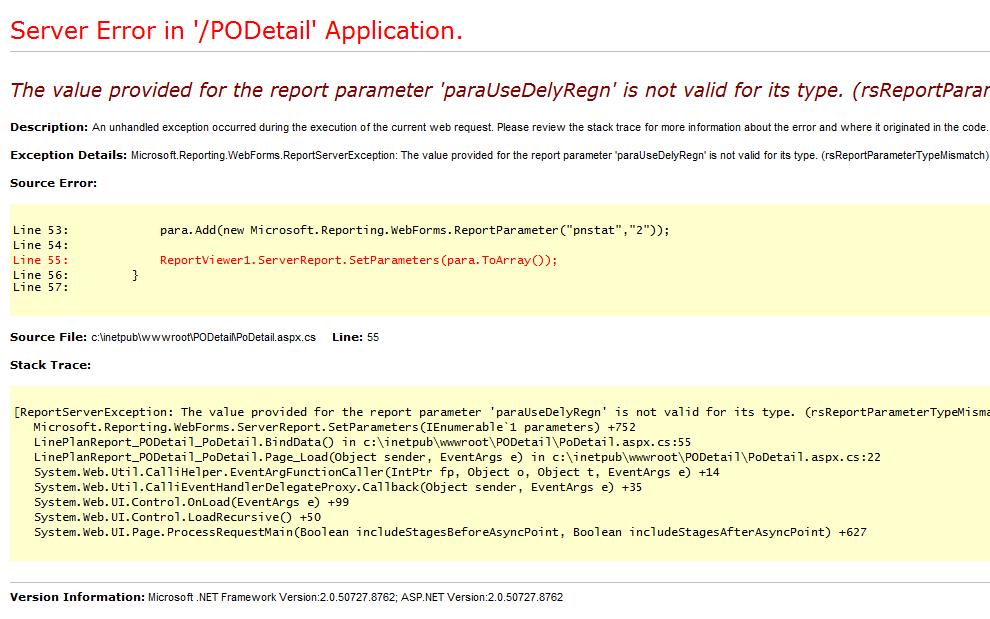The height and width of the screenshot is (619, 990).
Task: Click the 'Version Information:' label
Action: tap(77, 598)
